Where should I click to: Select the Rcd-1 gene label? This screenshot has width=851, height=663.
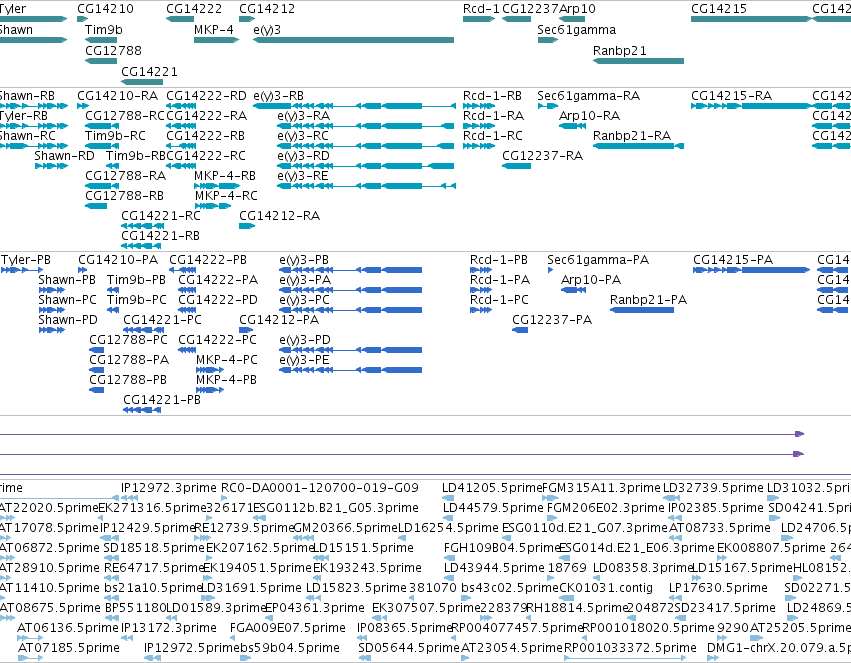pyautogui.click(x=481, y=9)
